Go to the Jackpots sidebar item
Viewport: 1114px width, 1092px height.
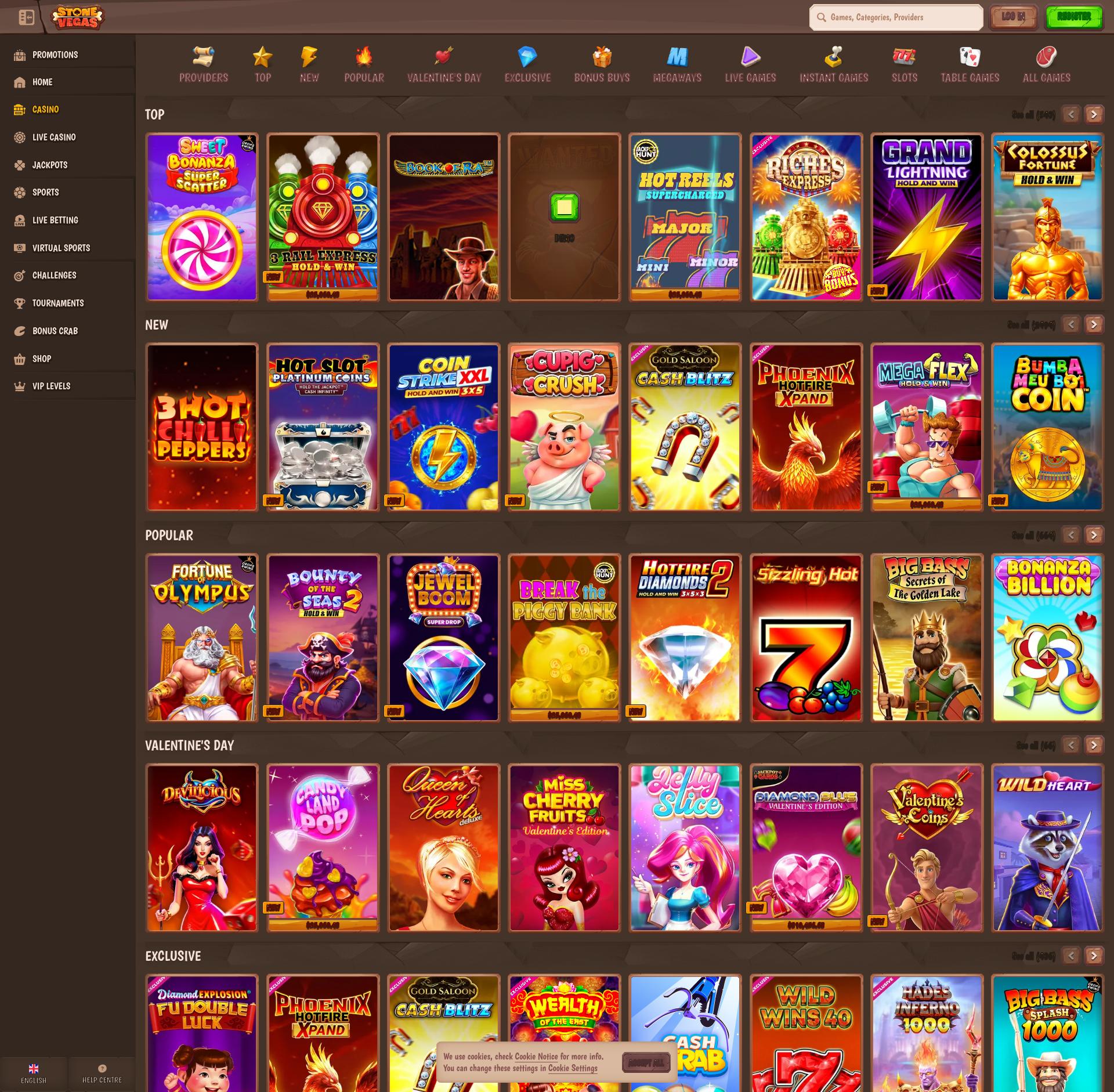tap(50, 165)
